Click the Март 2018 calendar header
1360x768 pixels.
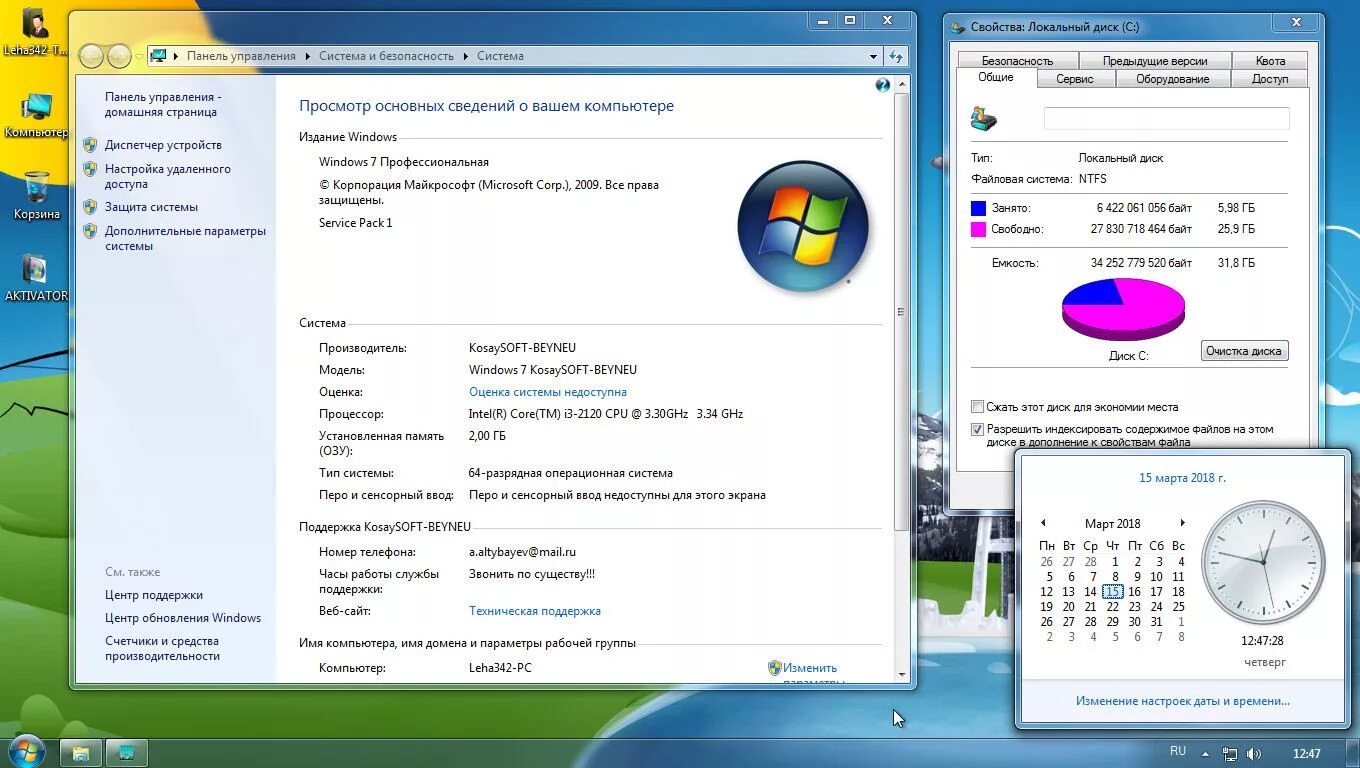pos(1112,524)
